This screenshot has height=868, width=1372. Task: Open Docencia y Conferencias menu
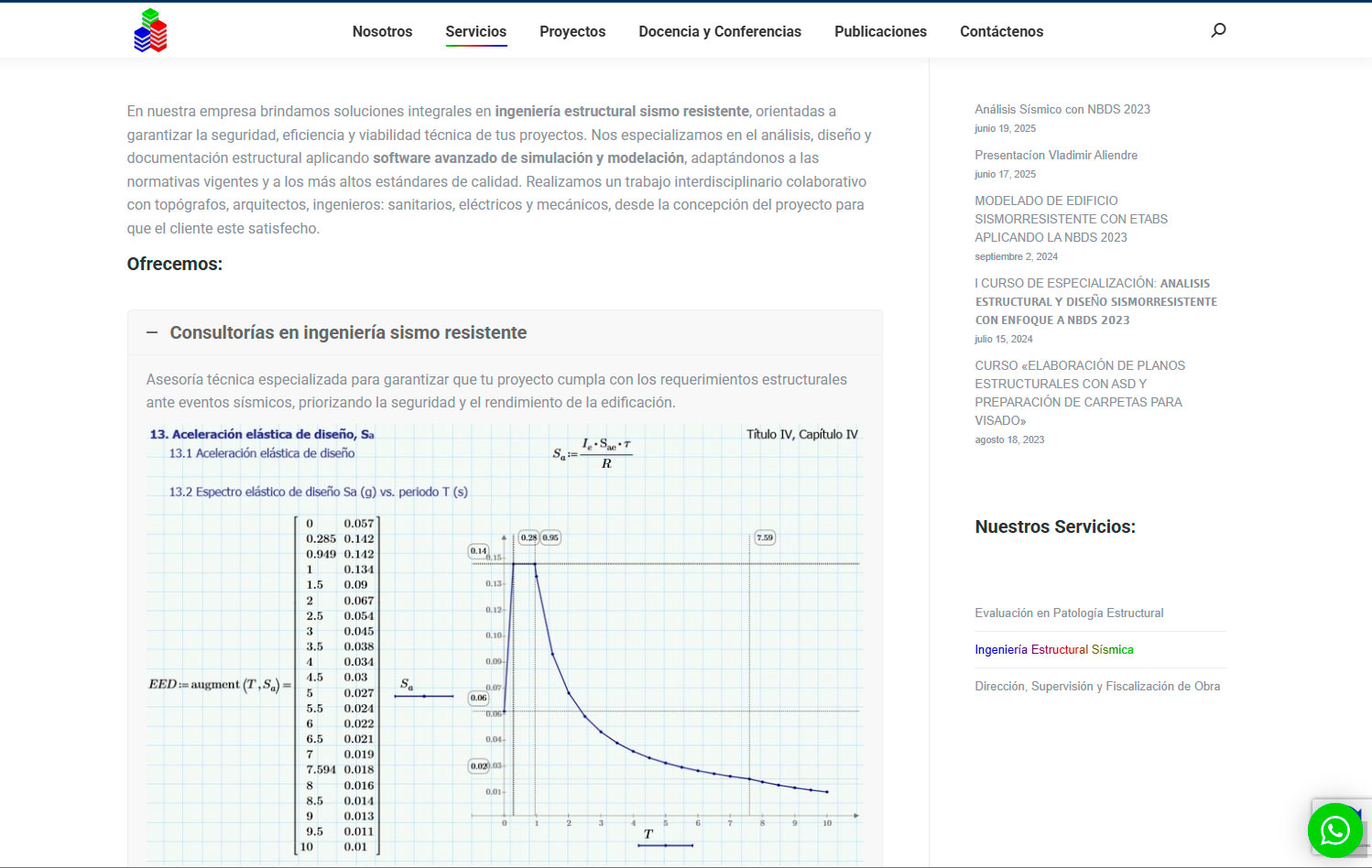pos(719,31)
